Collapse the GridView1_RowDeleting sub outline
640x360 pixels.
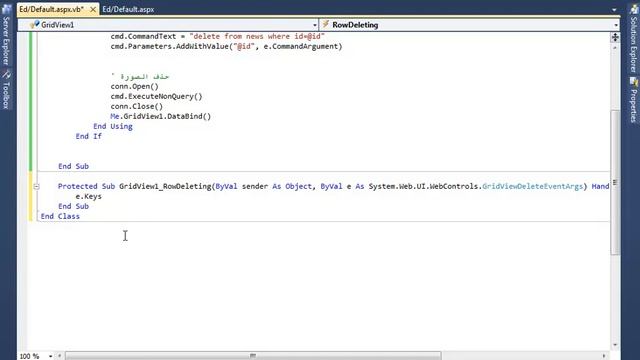(36, 187)
